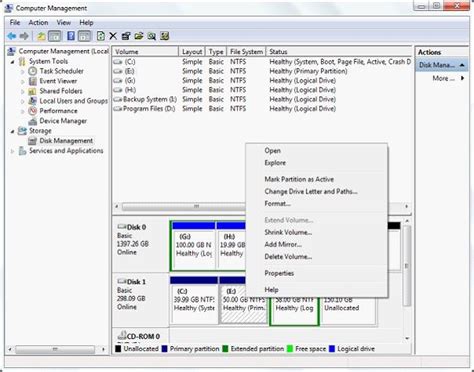Open the Action menu
This screenshot has width=474, height=372.
click(38, 23)
